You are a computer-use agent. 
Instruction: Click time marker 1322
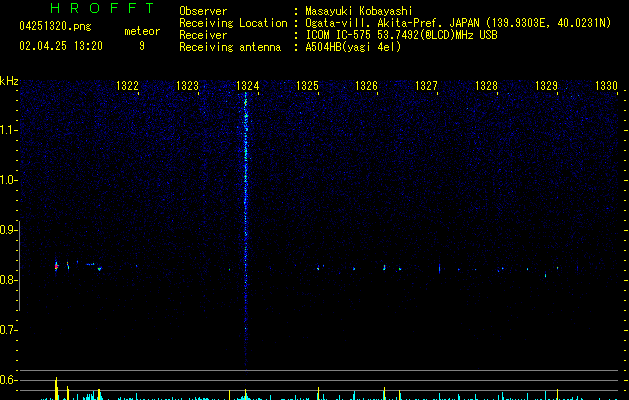[x=127, y=86]
